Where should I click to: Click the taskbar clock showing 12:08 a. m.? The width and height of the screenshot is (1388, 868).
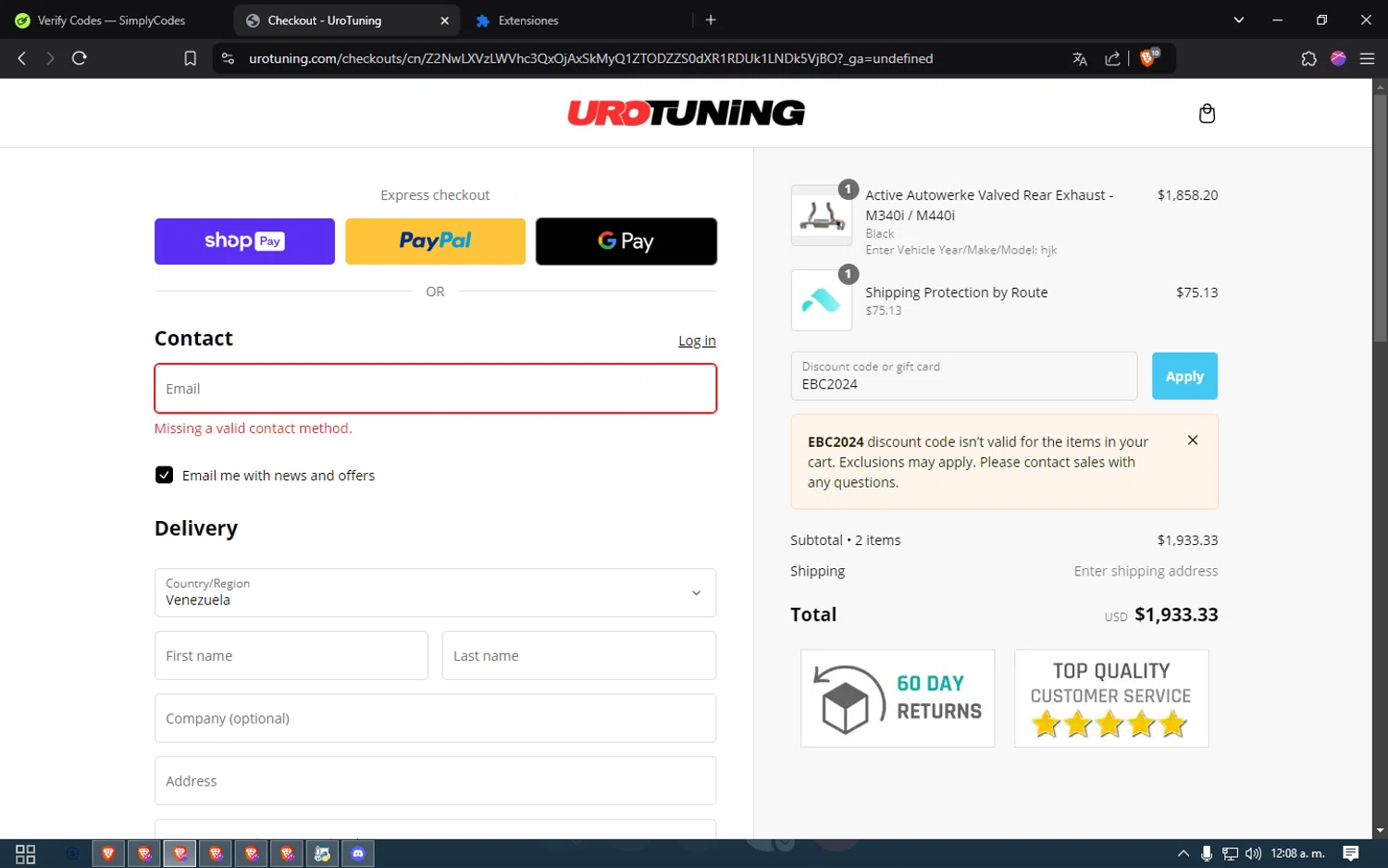1297,853
